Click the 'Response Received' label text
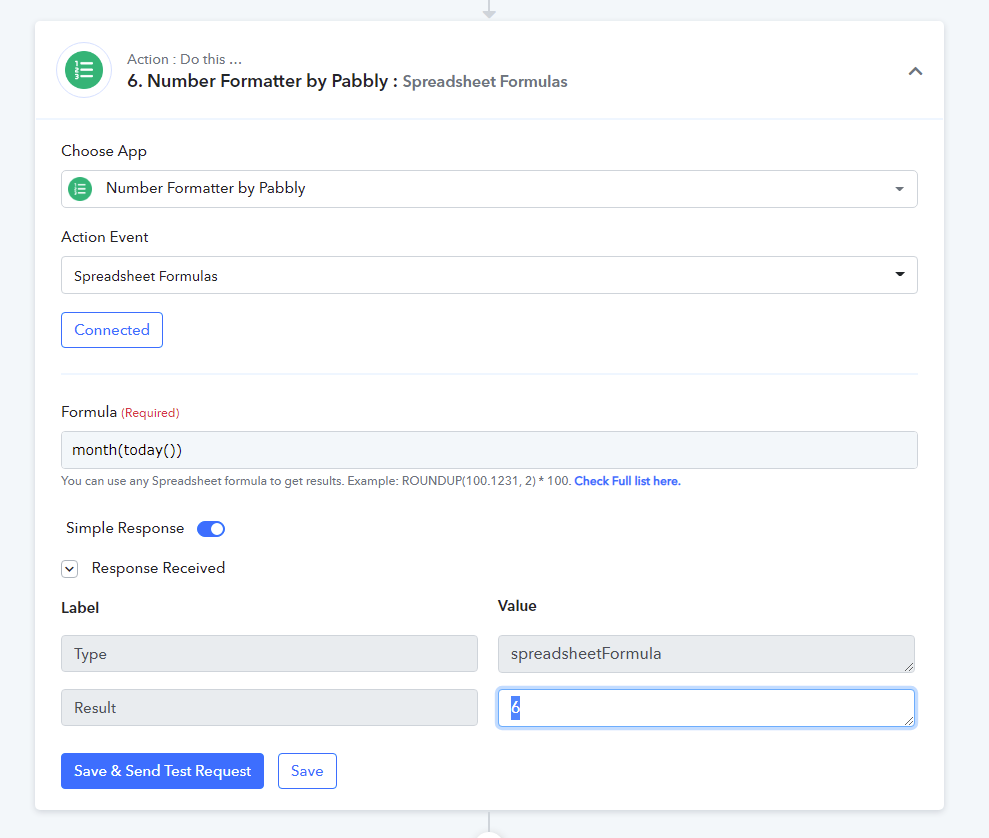 pos(158,568)
